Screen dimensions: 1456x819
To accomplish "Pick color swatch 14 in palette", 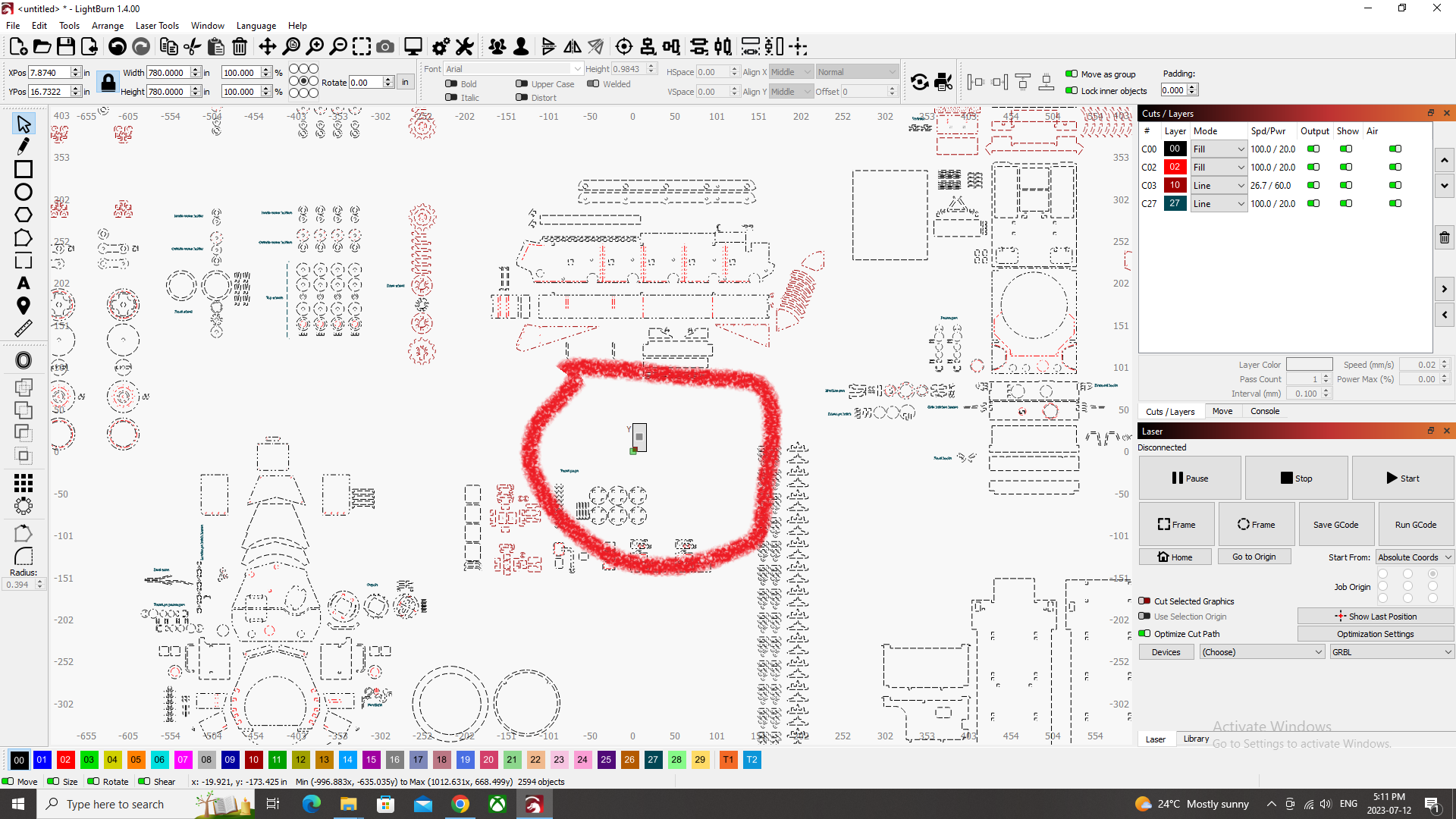I will [x=347, y=760].
